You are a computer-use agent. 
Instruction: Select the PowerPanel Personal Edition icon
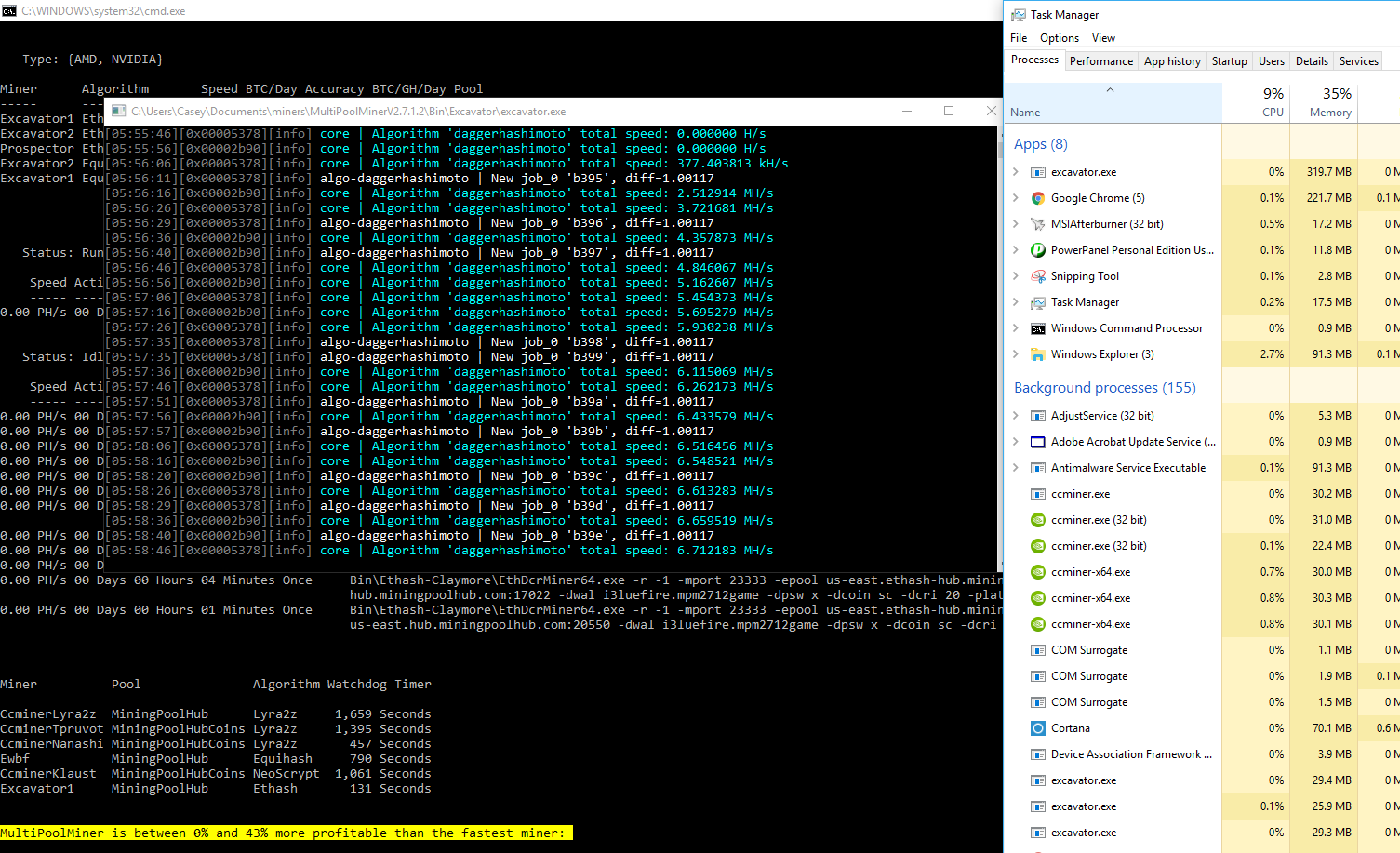point(1038,249)
